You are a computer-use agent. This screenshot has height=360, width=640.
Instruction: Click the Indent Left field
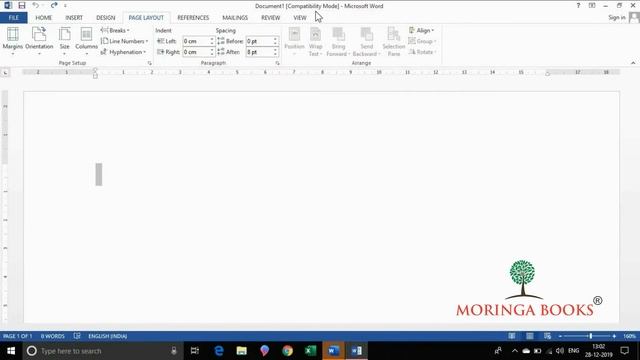click(x=196, y=41)
